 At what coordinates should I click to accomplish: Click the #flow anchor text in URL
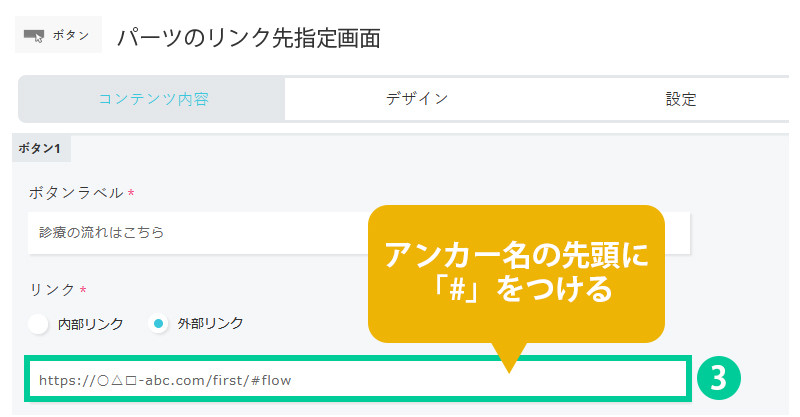271,380
